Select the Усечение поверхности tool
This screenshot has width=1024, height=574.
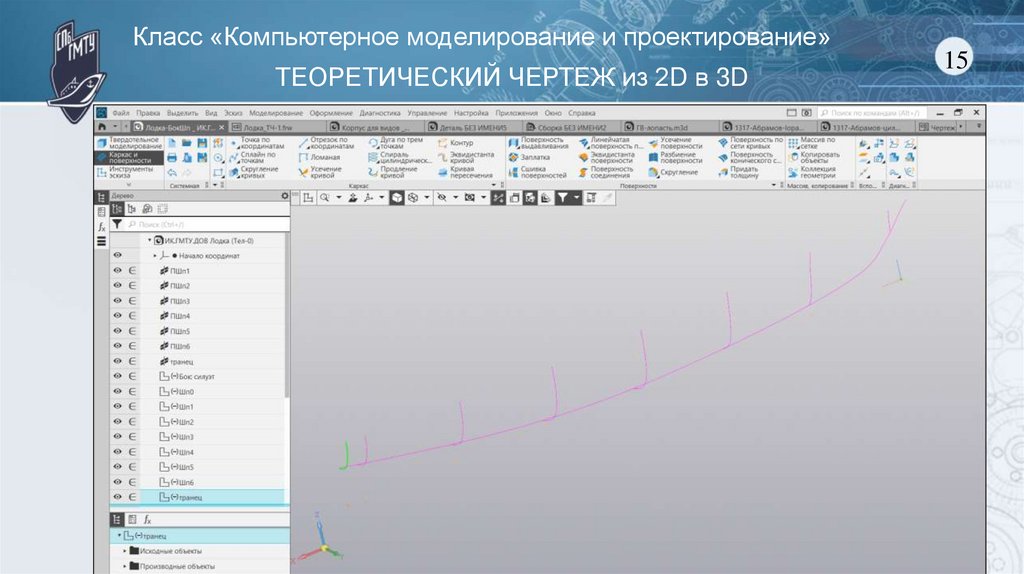[x=675, y=142]
